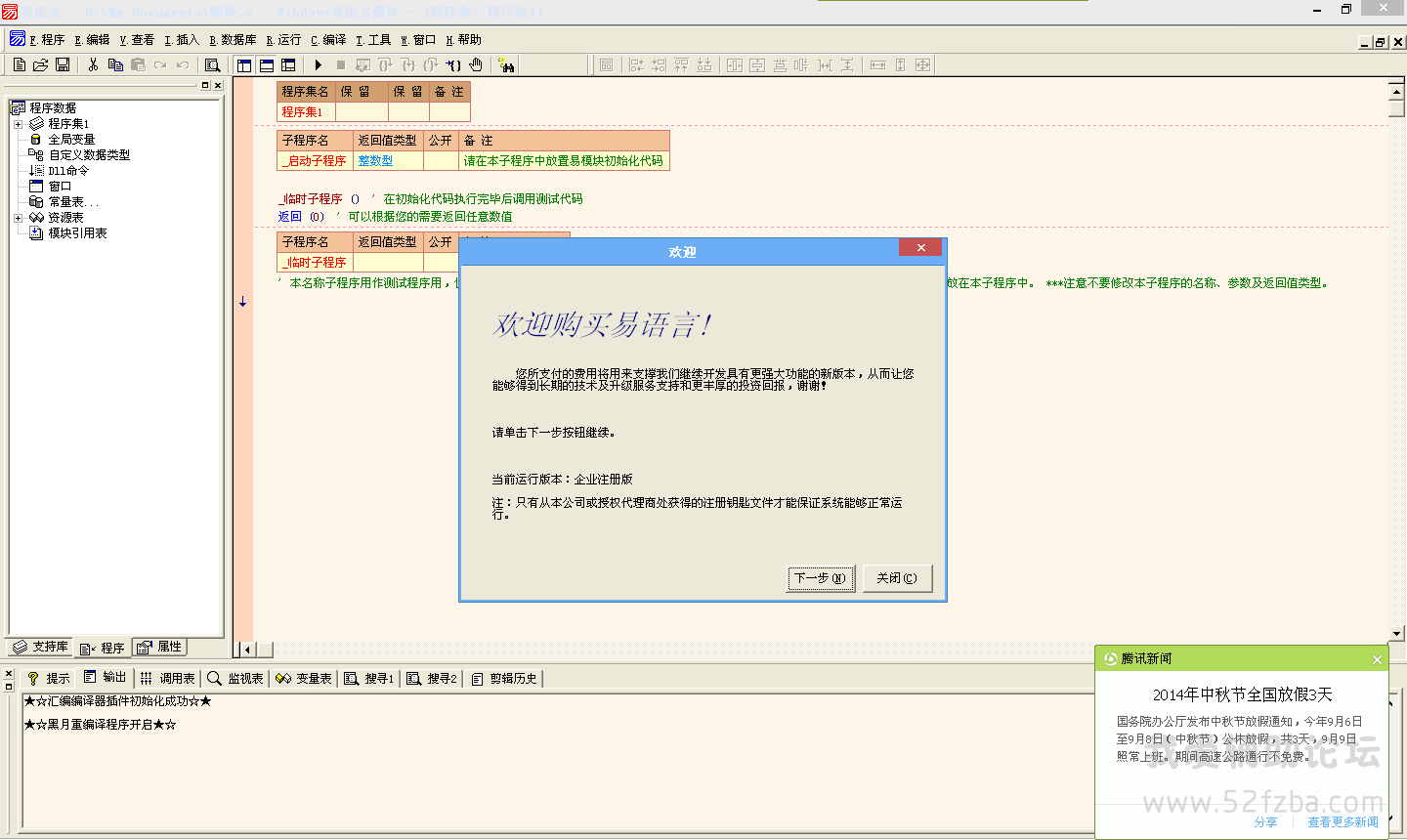Viewport: 1407px width, 840px height.
Task: Toggle bottom status panel layout icon
Action: (x=267, y=64)
